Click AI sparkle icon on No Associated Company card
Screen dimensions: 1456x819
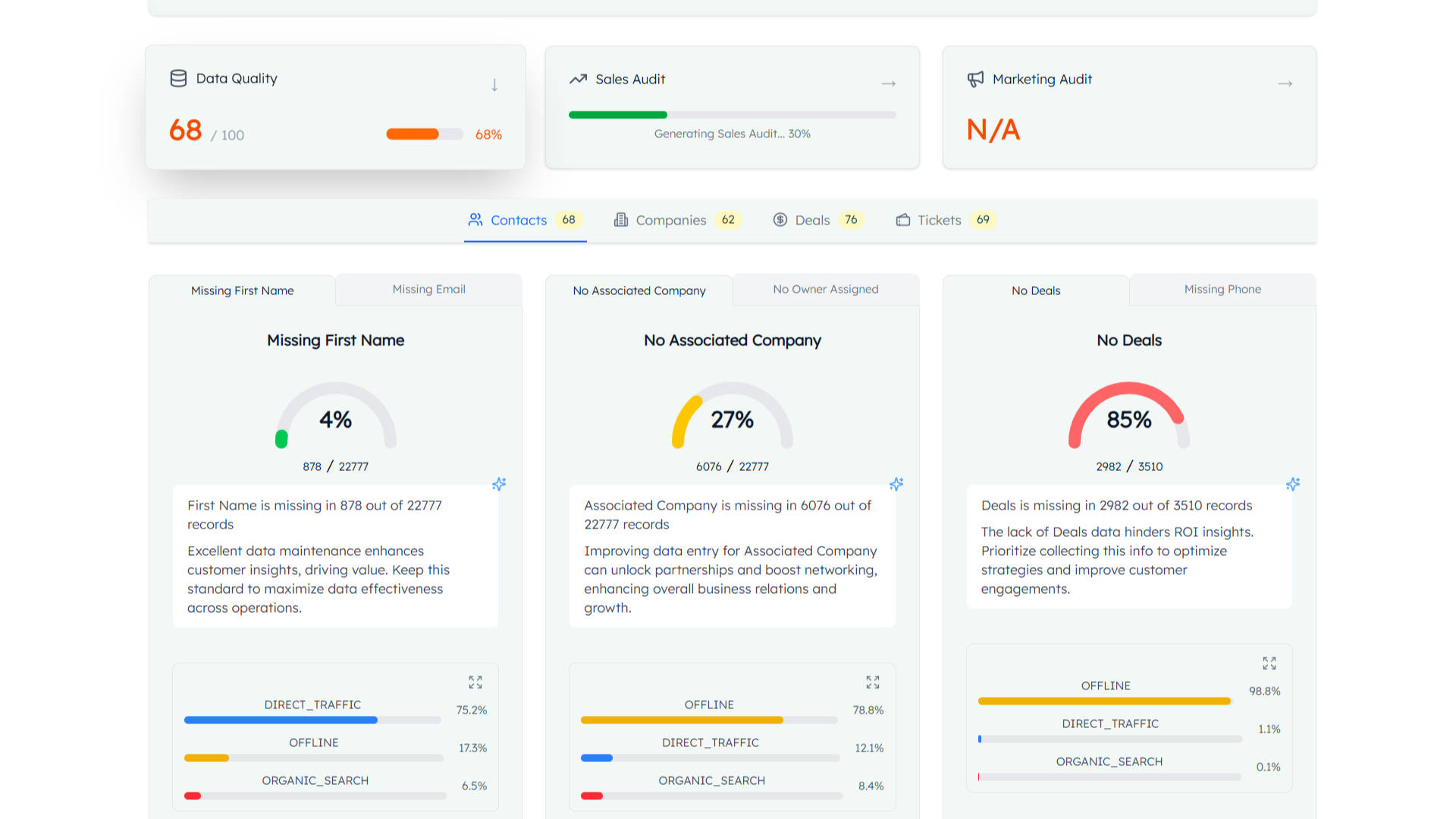[896, 484]
